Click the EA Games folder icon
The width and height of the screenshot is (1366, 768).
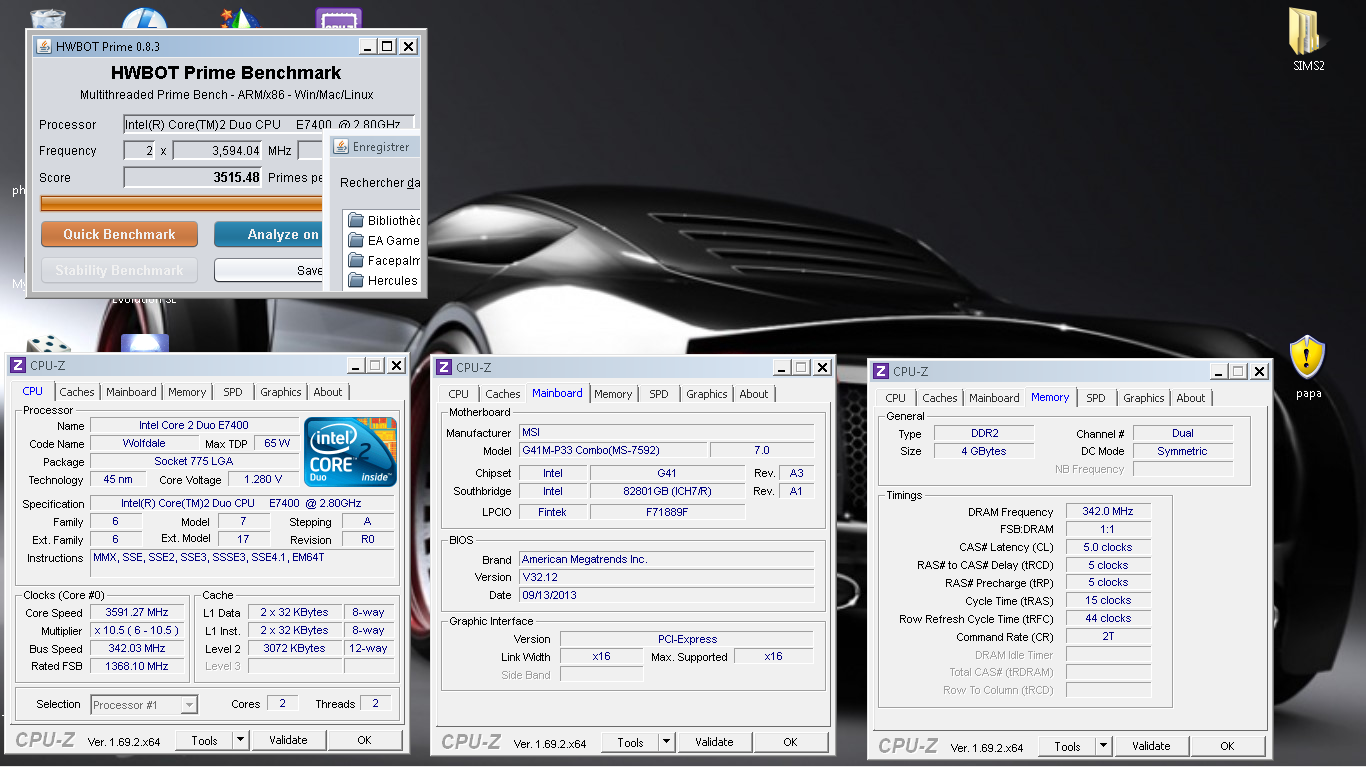pos(356,240)
